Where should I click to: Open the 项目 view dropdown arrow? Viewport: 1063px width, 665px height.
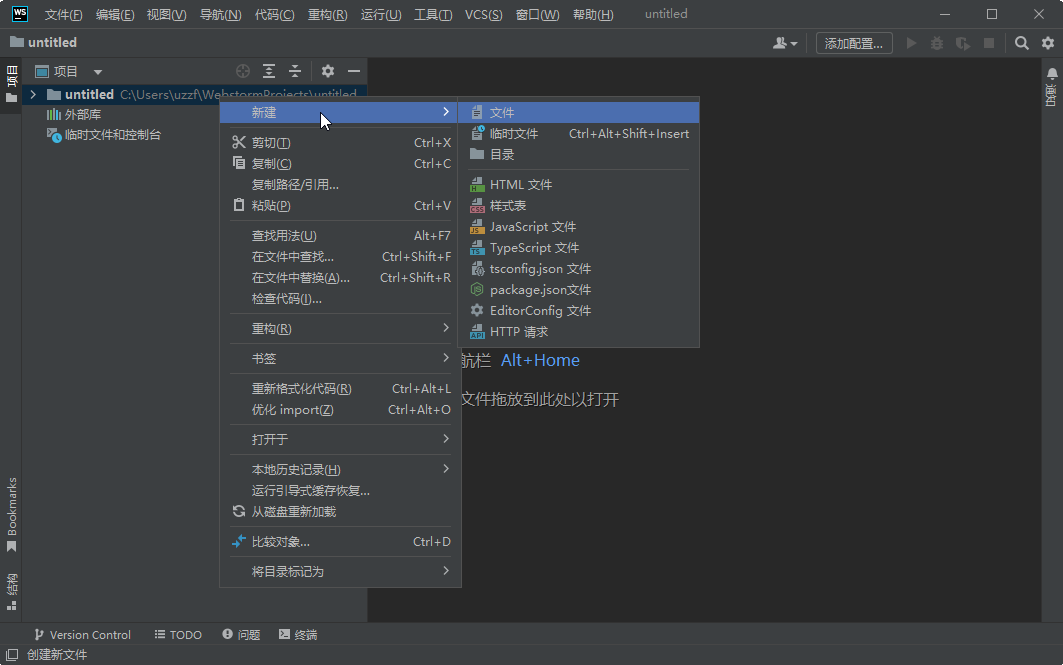(x=98, y=72)
